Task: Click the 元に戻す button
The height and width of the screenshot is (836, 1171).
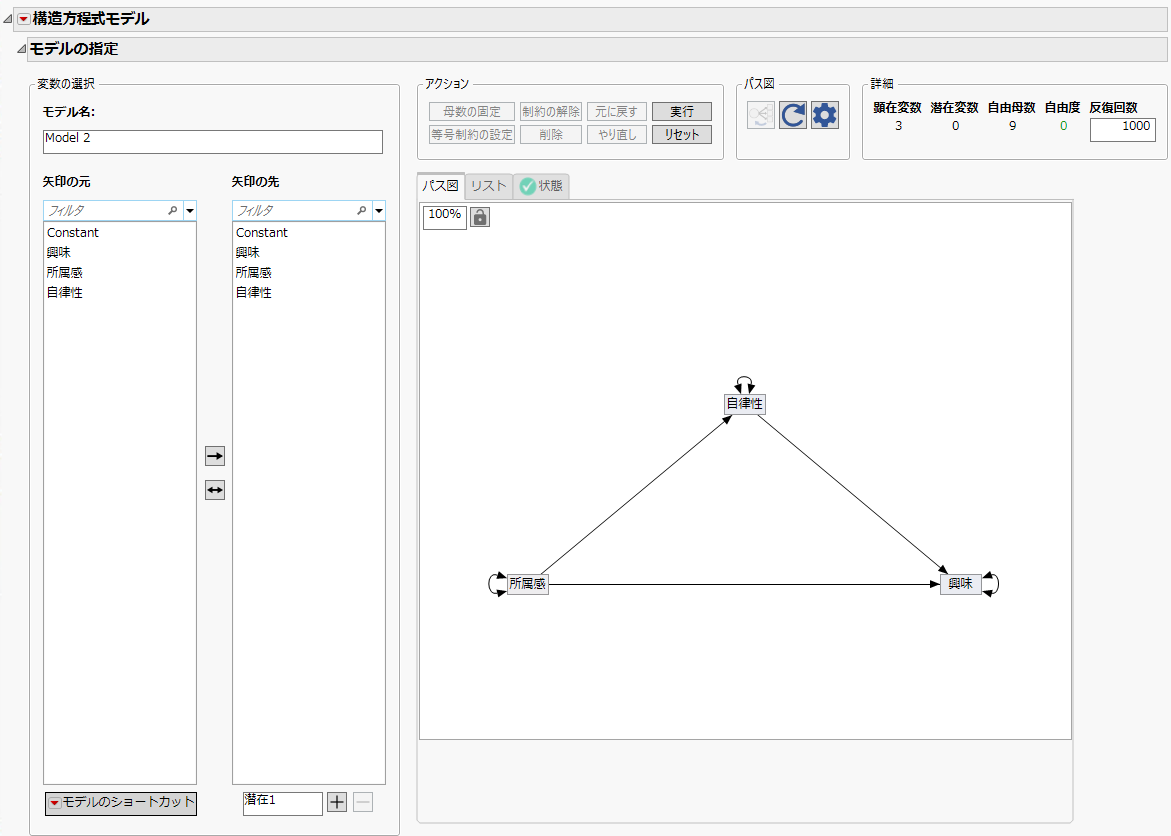Action: coord(616,111)
